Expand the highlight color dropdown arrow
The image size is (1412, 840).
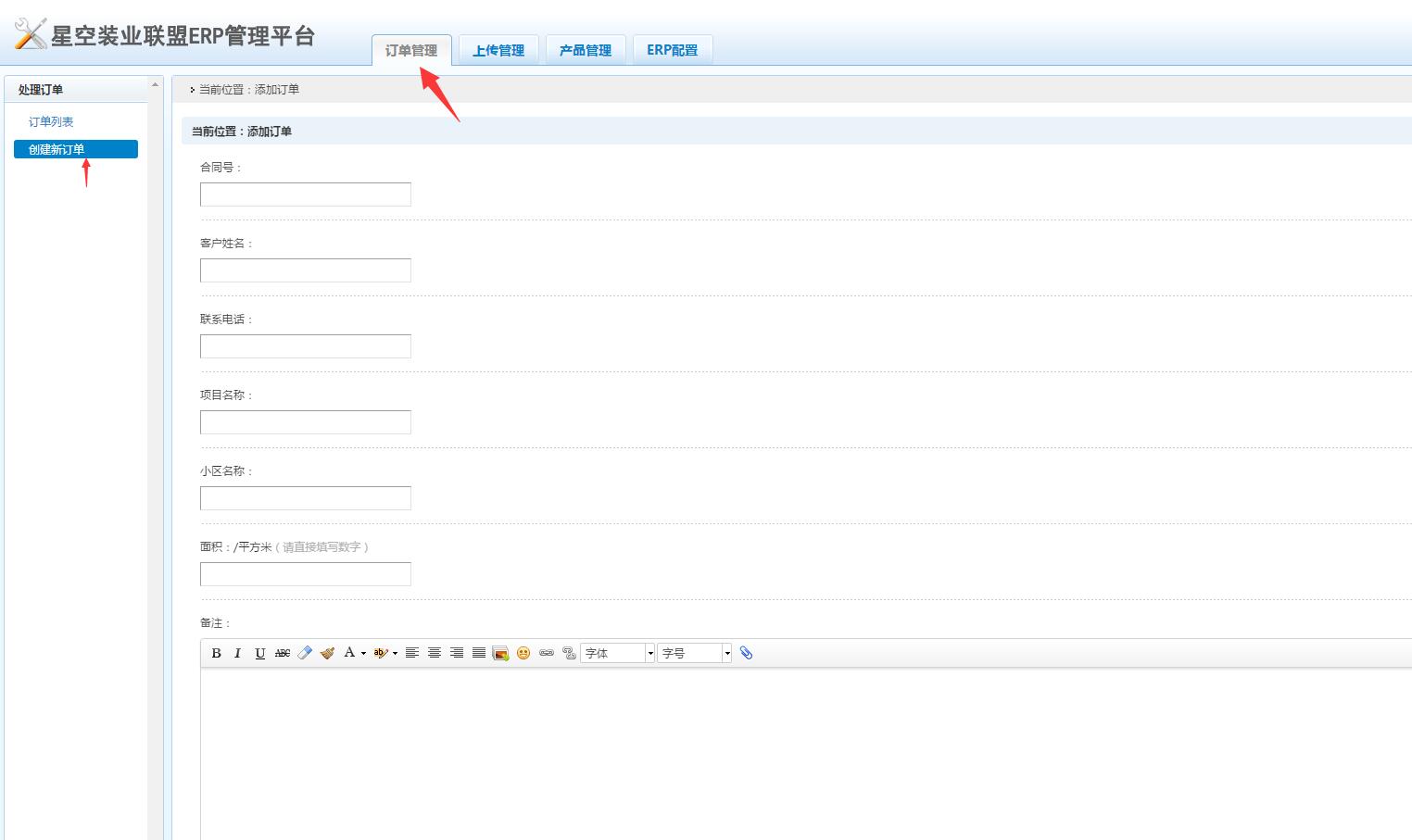click(395, 653)
